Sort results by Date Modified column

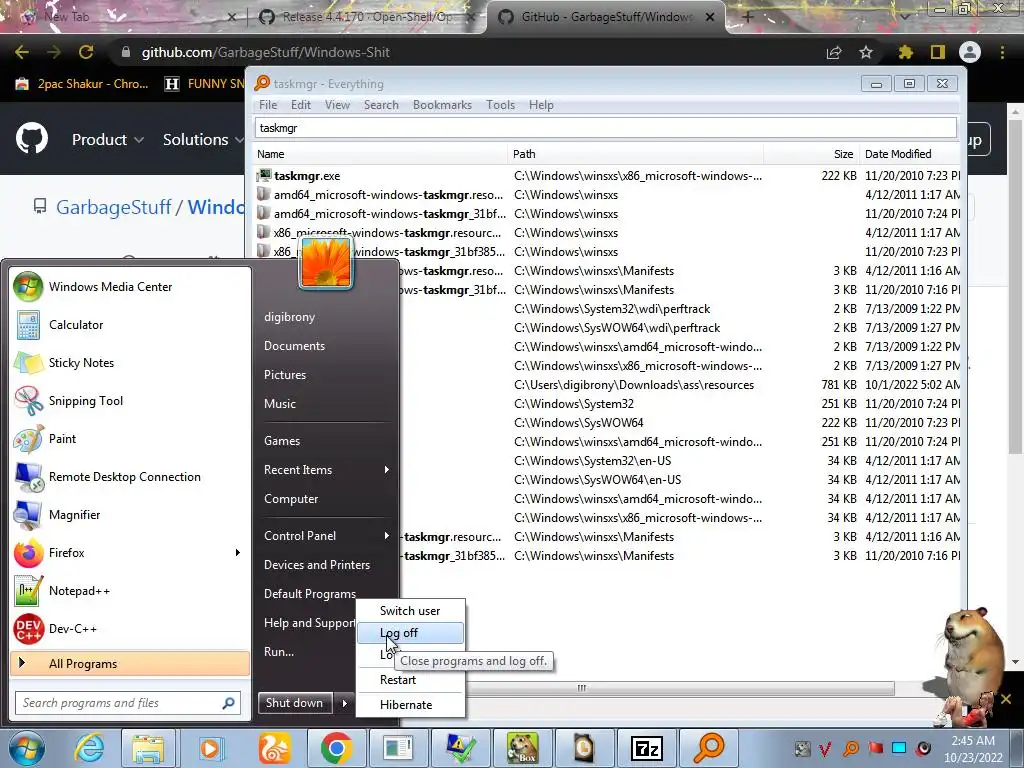pyautogui.click(x=910, y=154)
